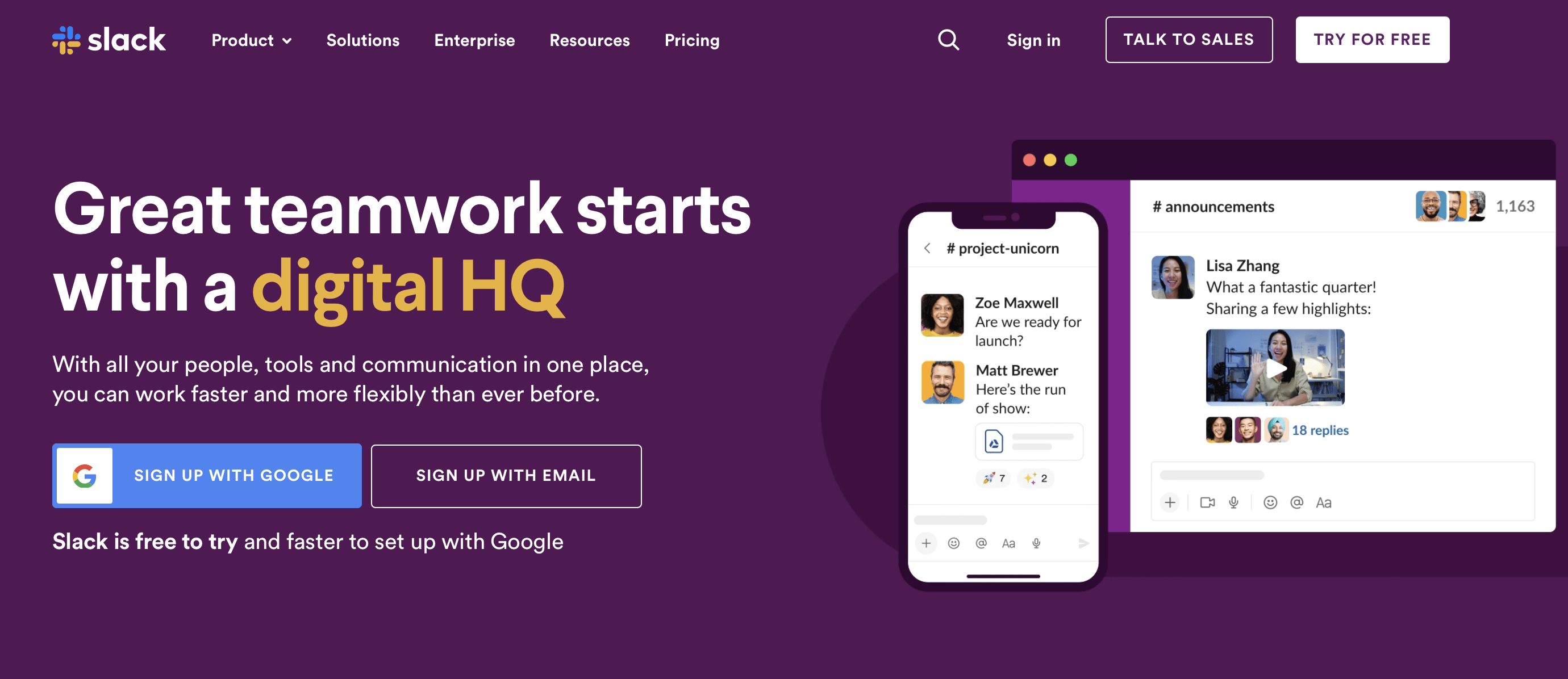Click the Sign up with Email button
Viewport: 1568px width, 679px height.
tap(506, 476)
